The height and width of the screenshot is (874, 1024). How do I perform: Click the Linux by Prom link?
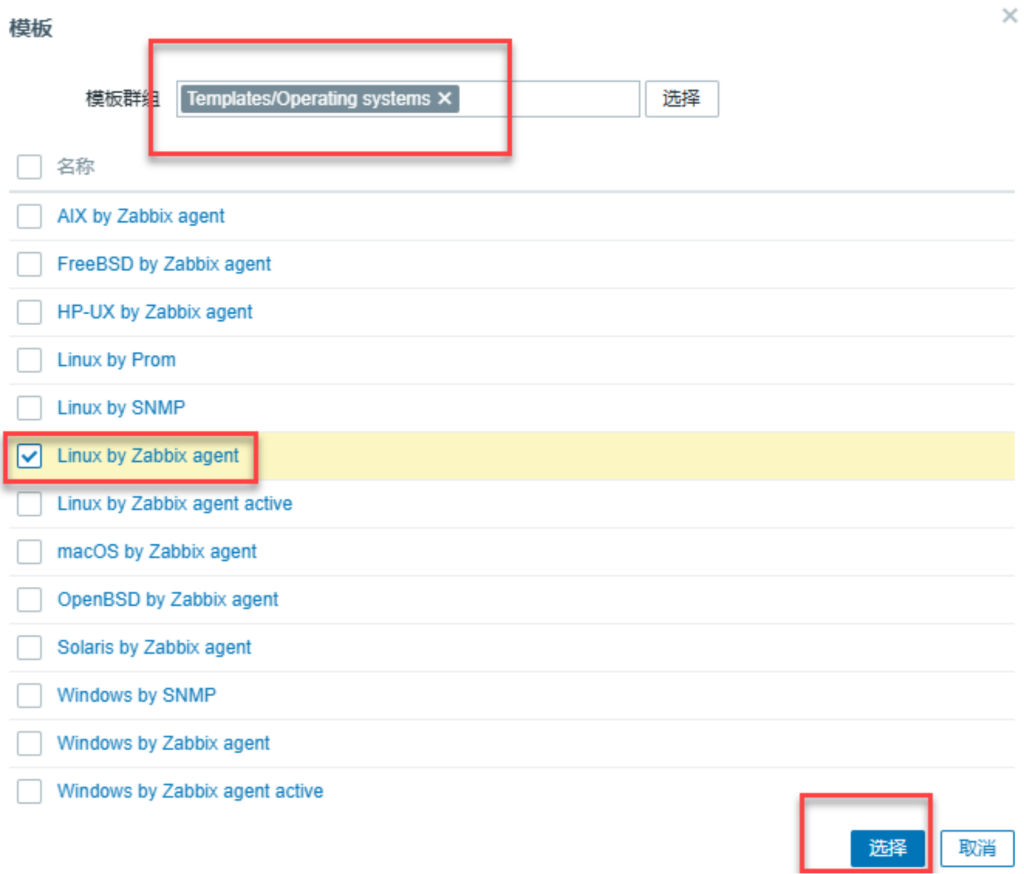(x=116, y=360)
